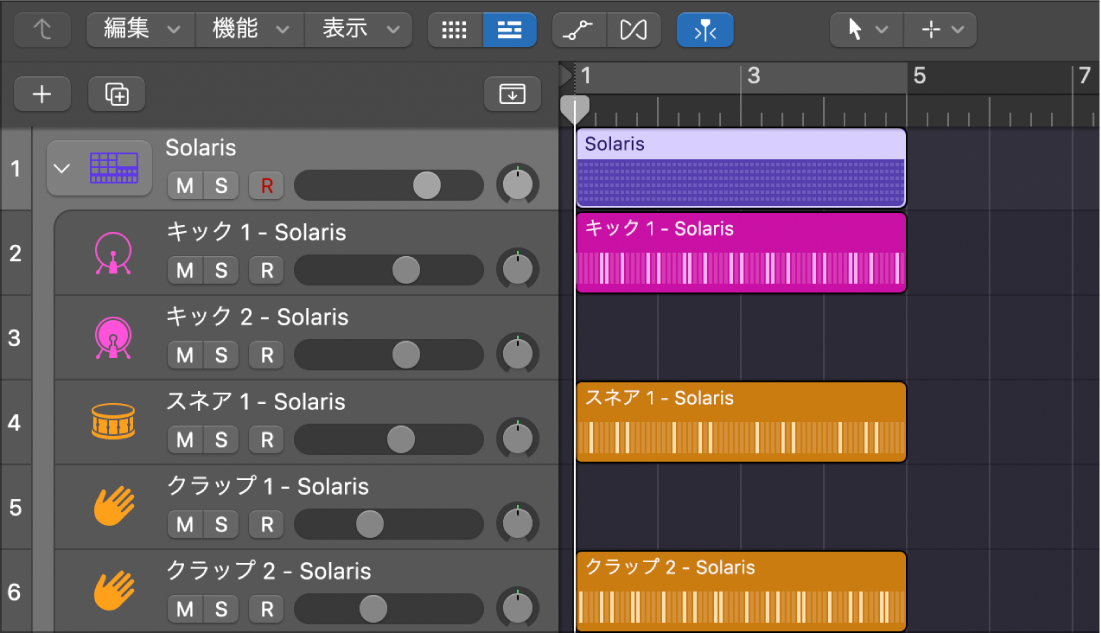Open the pointer tool dropdown

pos(866,29)
